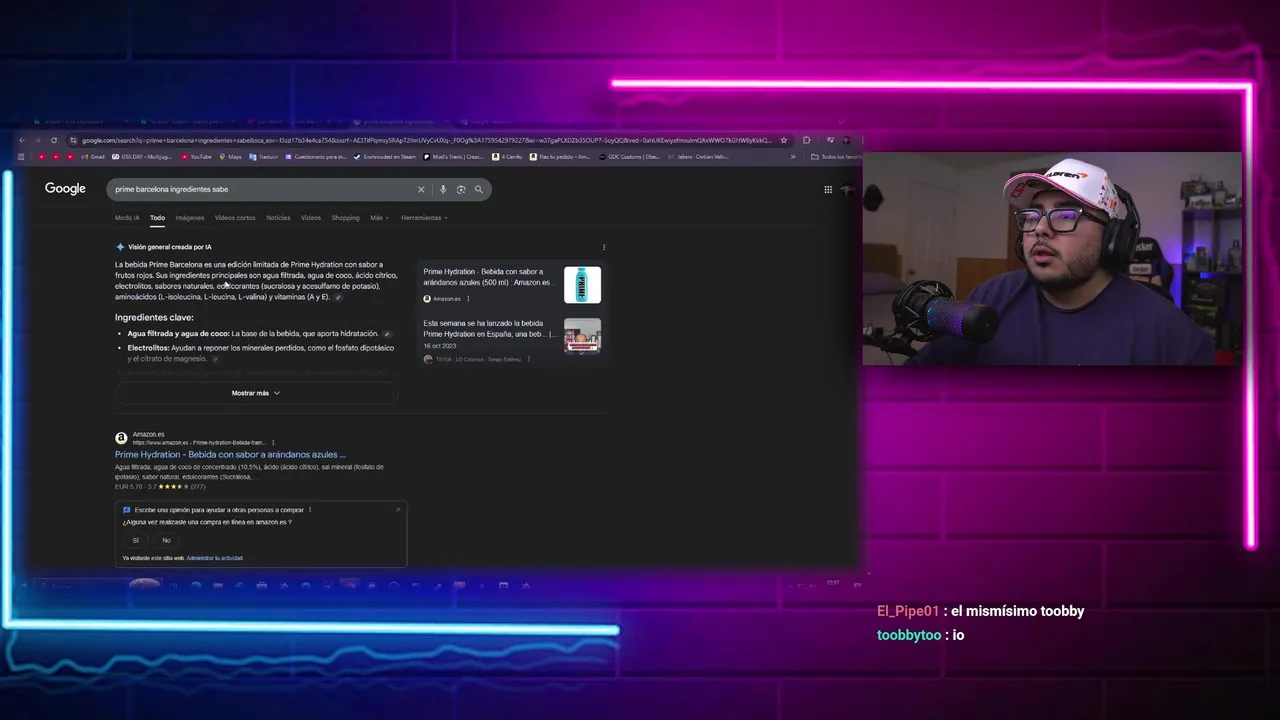This screenshot has width=1280, height=720.
Task: Click the Visión general creada por IA label
Action: 169,247
